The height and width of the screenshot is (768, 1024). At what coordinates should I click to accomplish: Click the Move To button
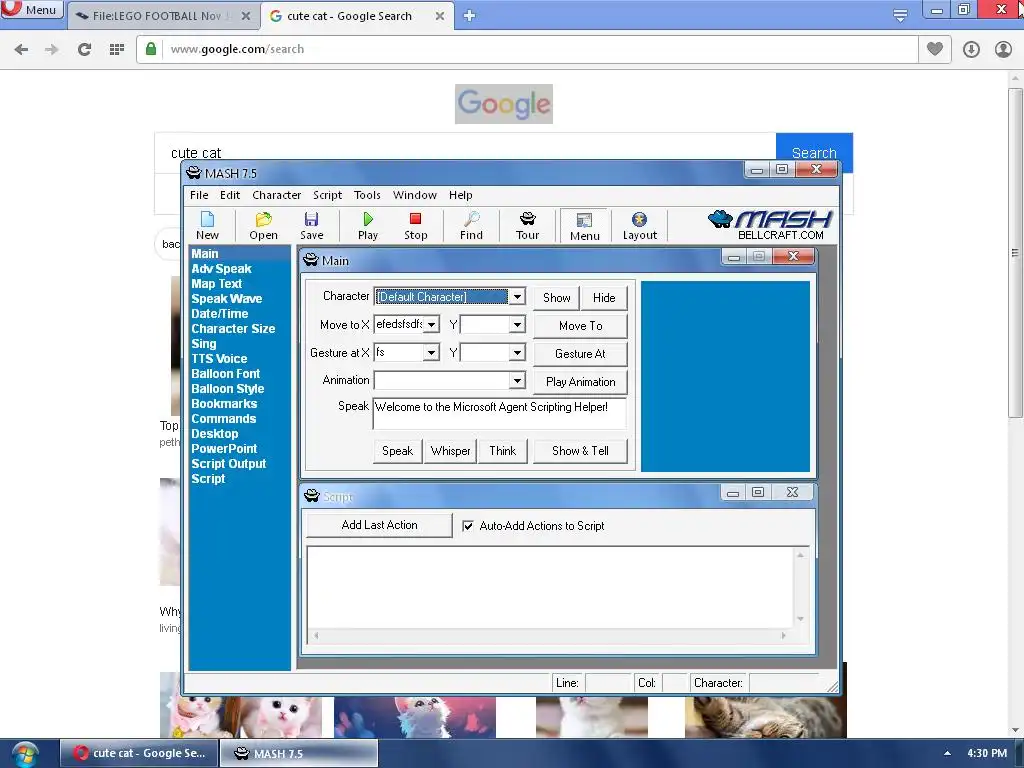[581, 326]
